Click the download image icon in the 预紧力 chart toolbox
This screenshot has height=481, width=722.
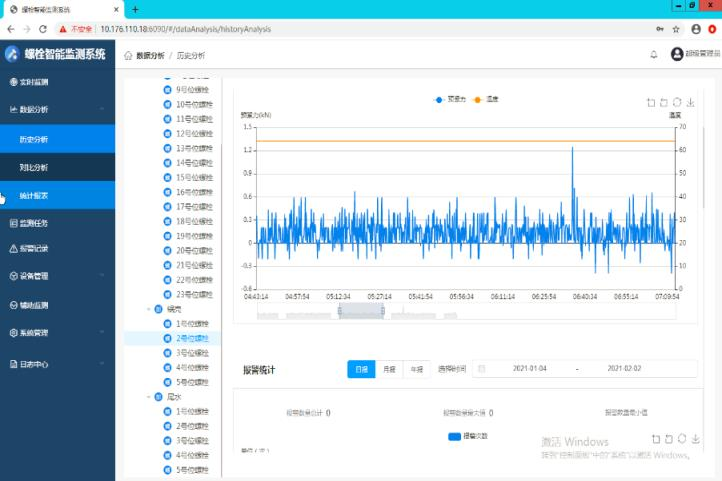coord(690,103)
